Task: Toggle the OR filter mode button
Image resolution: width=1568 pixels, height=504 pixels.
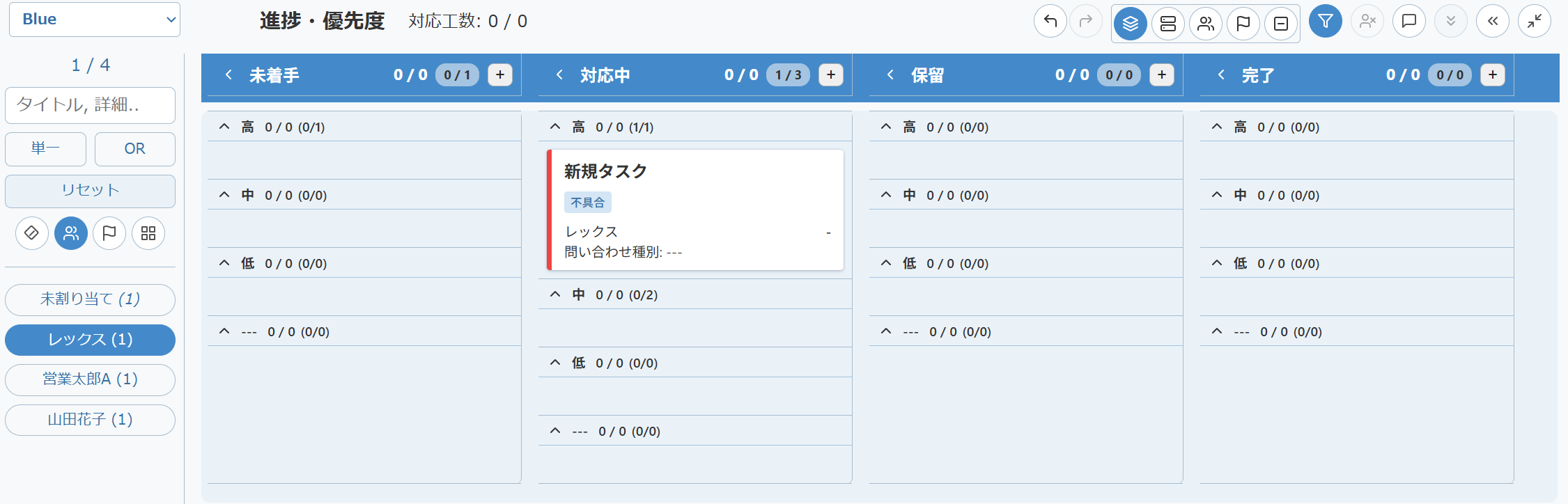Action: pos(135,149)
